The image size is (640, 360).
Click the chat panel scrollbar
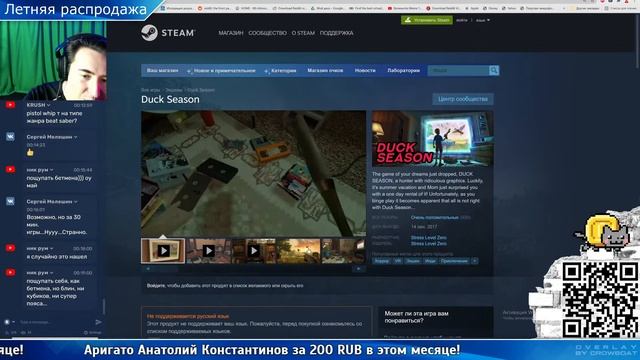[x=104, y=306]
